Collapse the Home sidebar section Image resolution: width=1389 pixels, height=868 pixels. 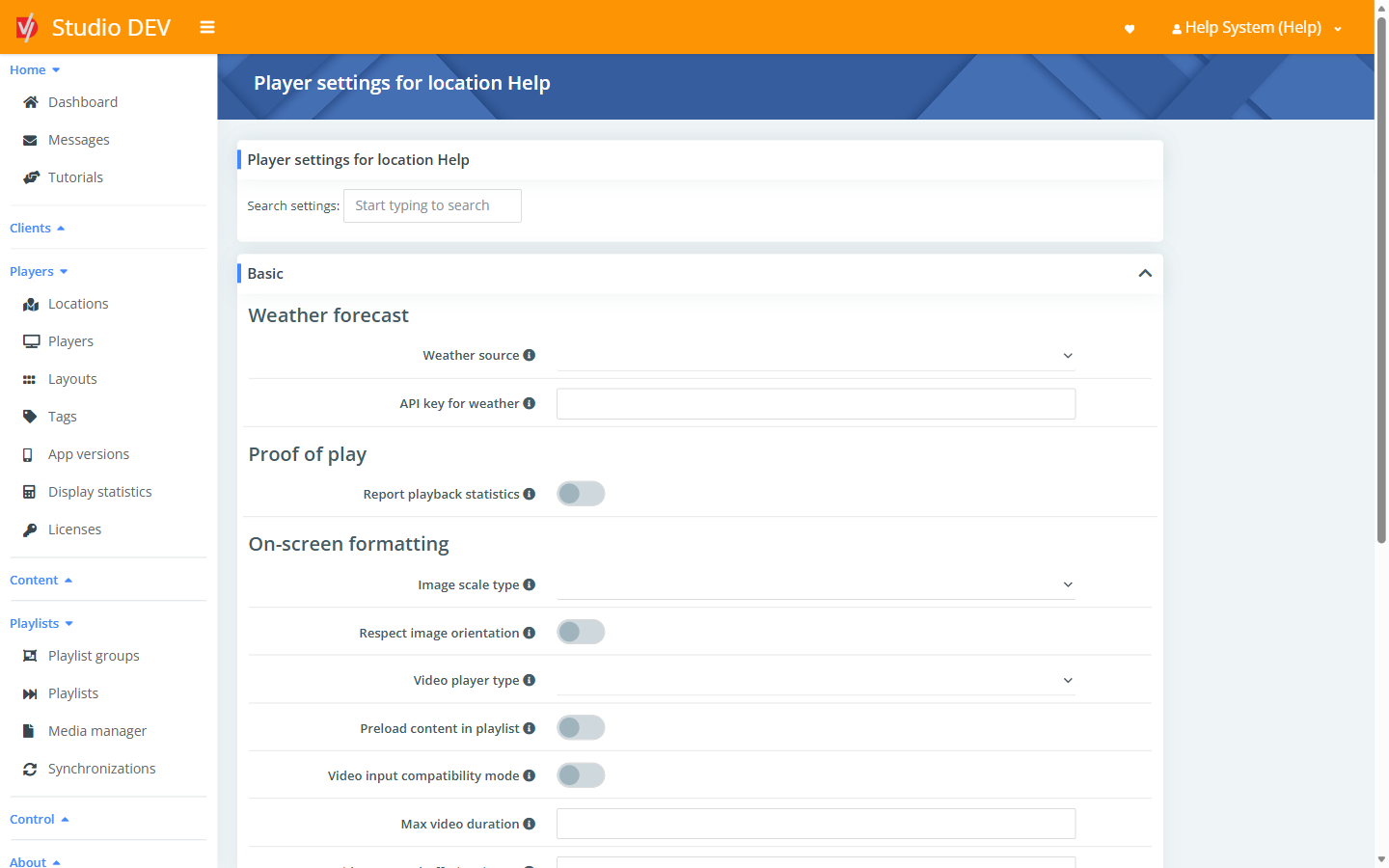pyautogui.click(x=35, y=69)
